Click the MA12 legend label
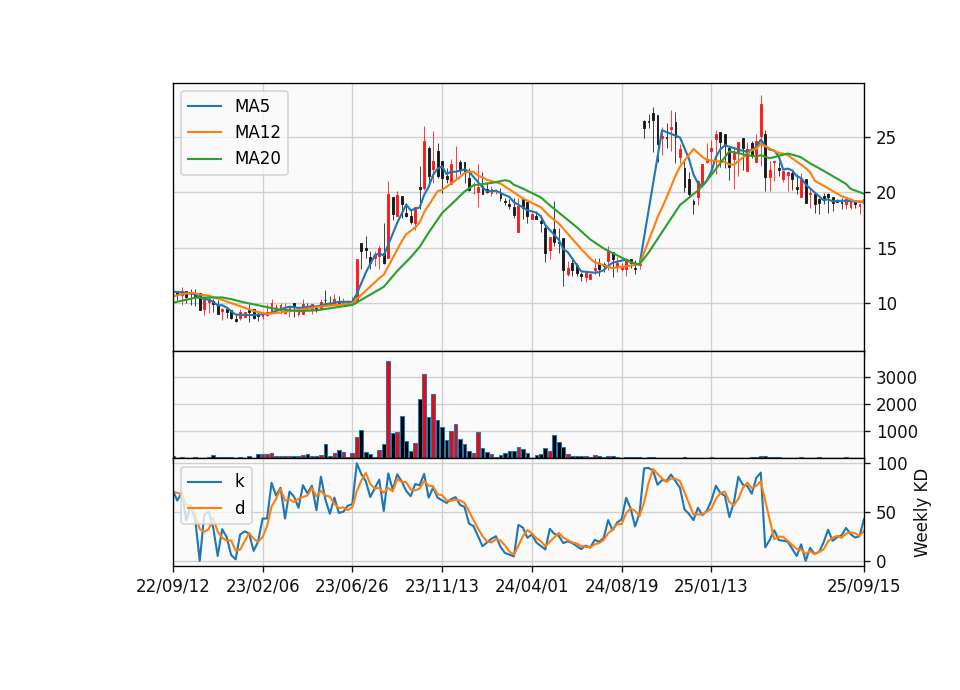The width and height of the screenshot is (960, 690). pos(257,132)
